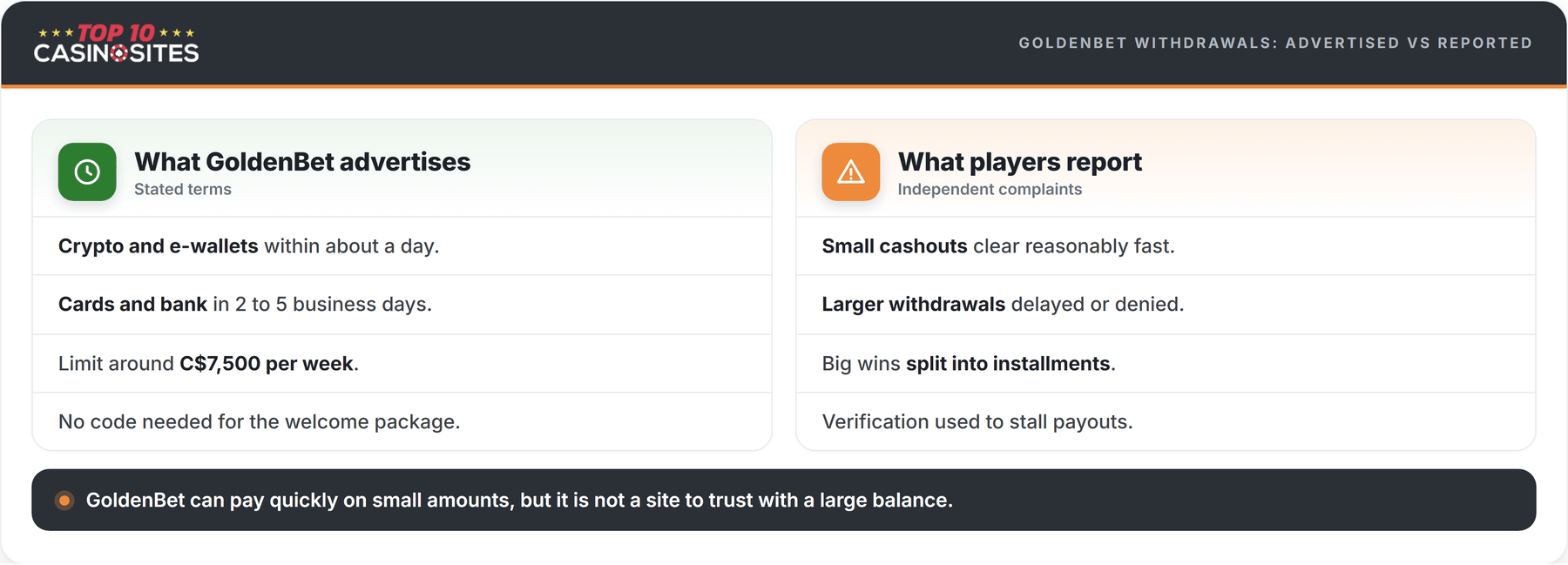This screenshot has width=1568, height=565.
Task: Click the green clock icon
Action: click(x=87, y=172)
